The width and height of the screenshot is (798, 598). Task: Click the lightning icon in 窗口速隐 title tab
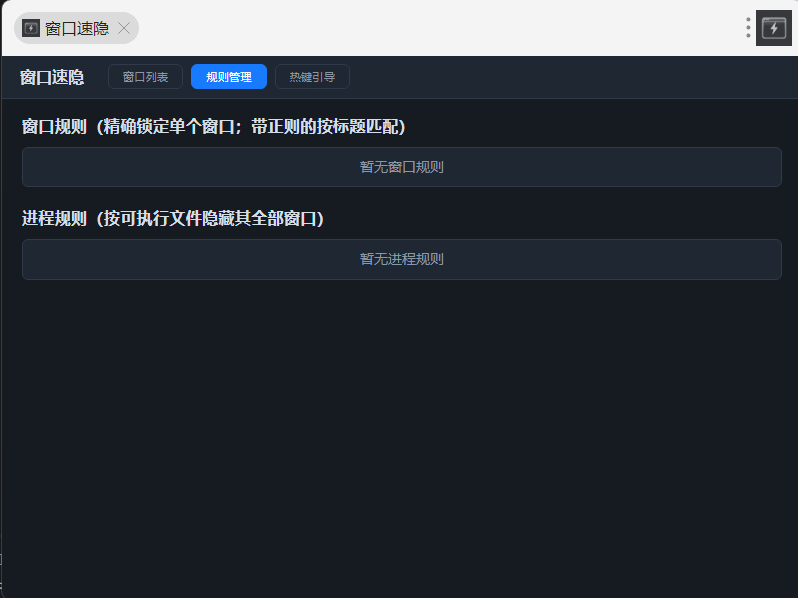tap(31, 29)
